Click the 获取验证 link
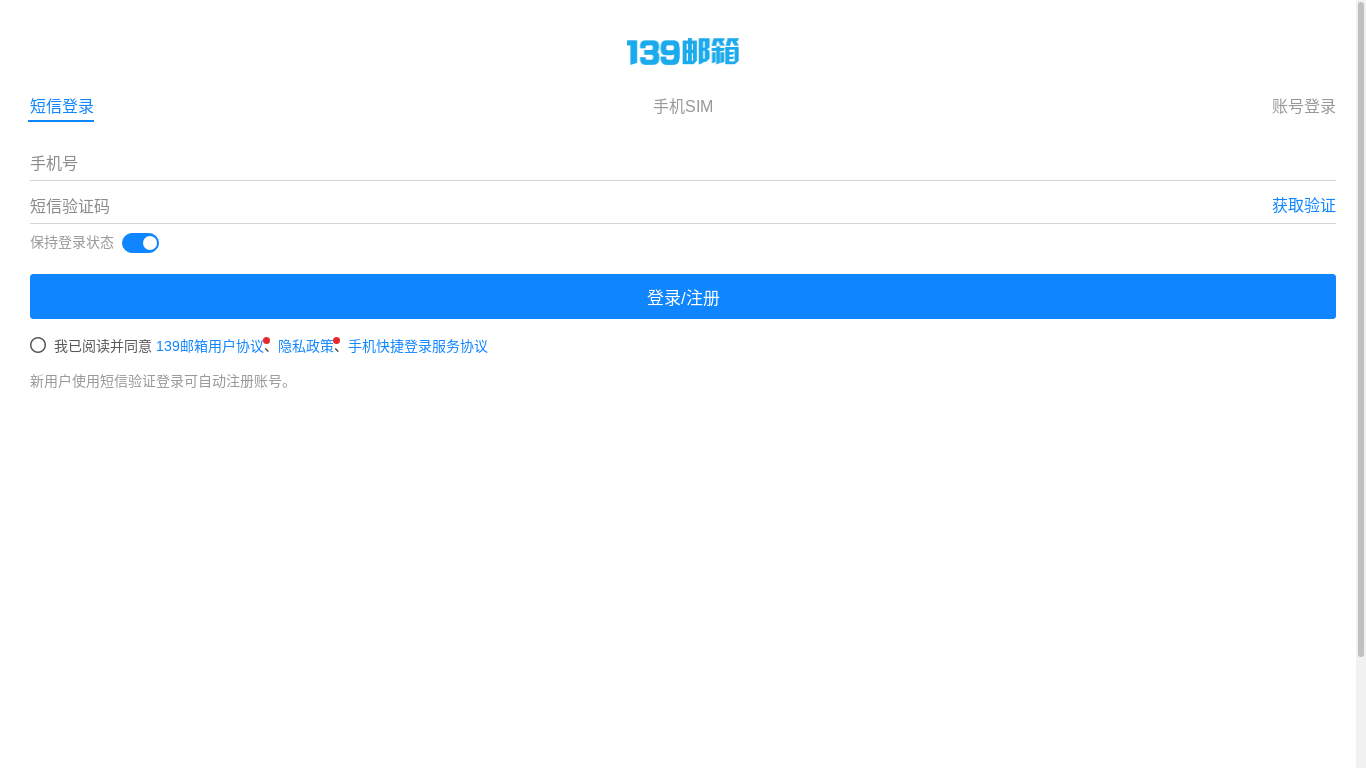This screenshot has width=1366, height=768. [1304, 206]
